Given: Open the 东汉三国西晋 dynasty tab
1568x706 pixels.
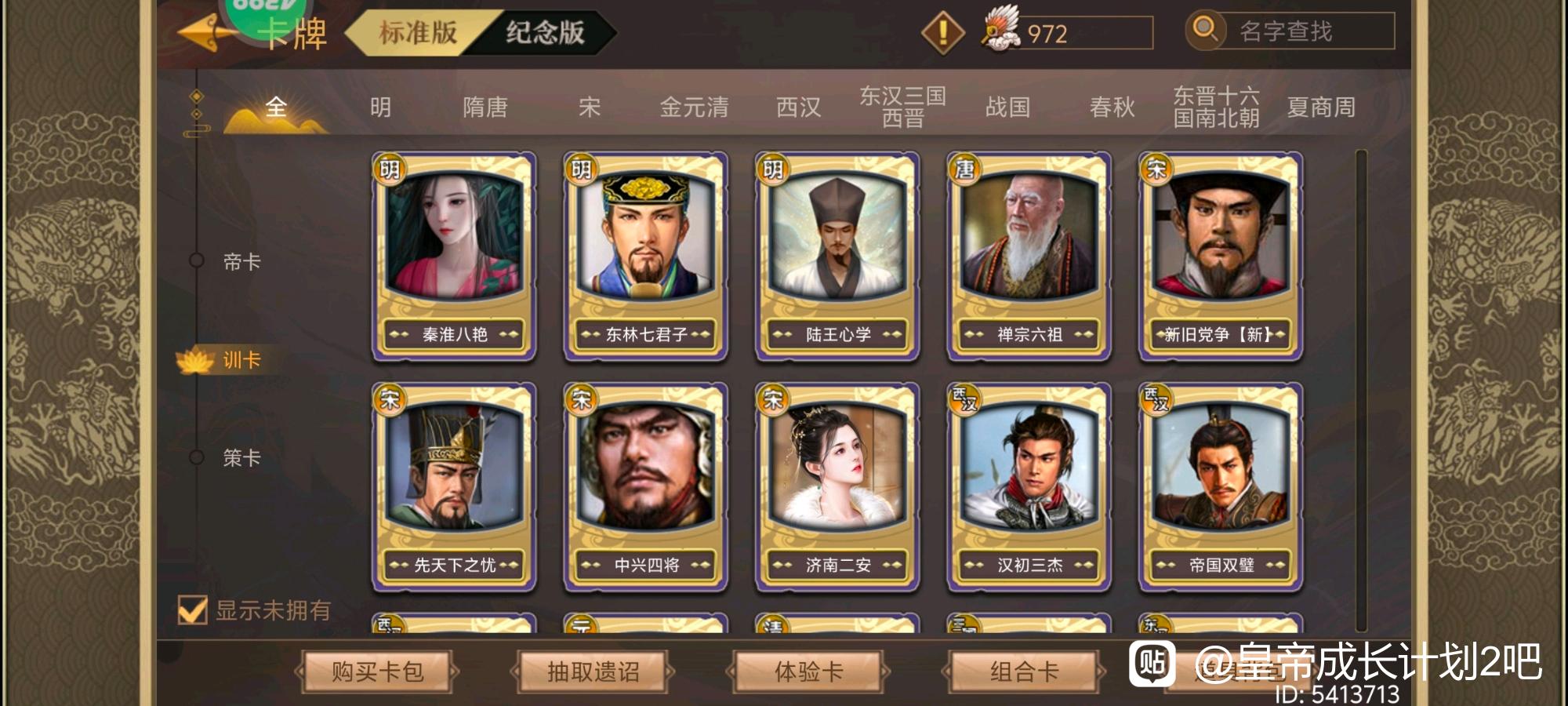Looking at the screenshot, I should [902, 107].
